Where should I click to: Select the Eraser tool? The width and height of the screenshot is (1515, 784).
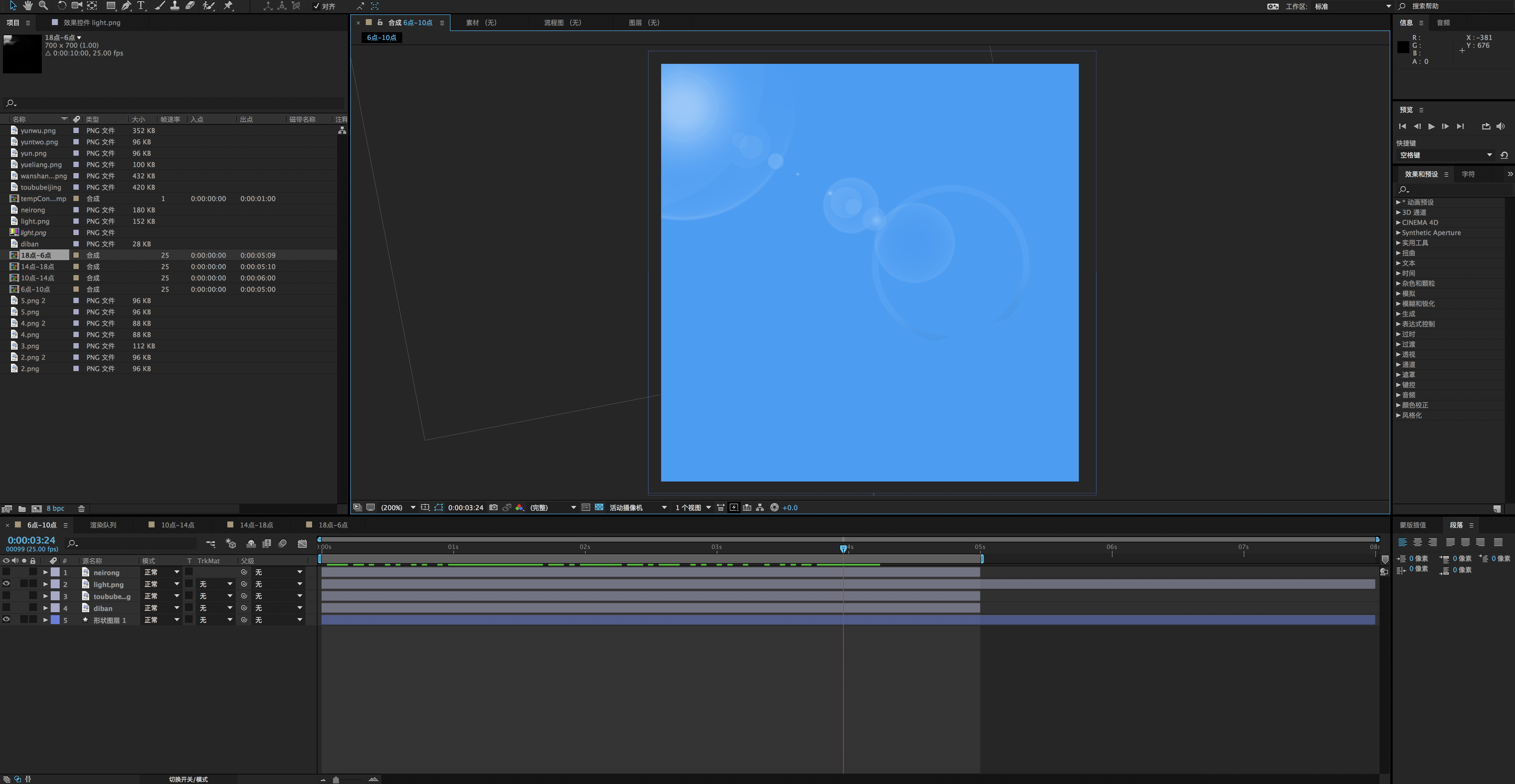pyautogui.click(x=190, y=6)
